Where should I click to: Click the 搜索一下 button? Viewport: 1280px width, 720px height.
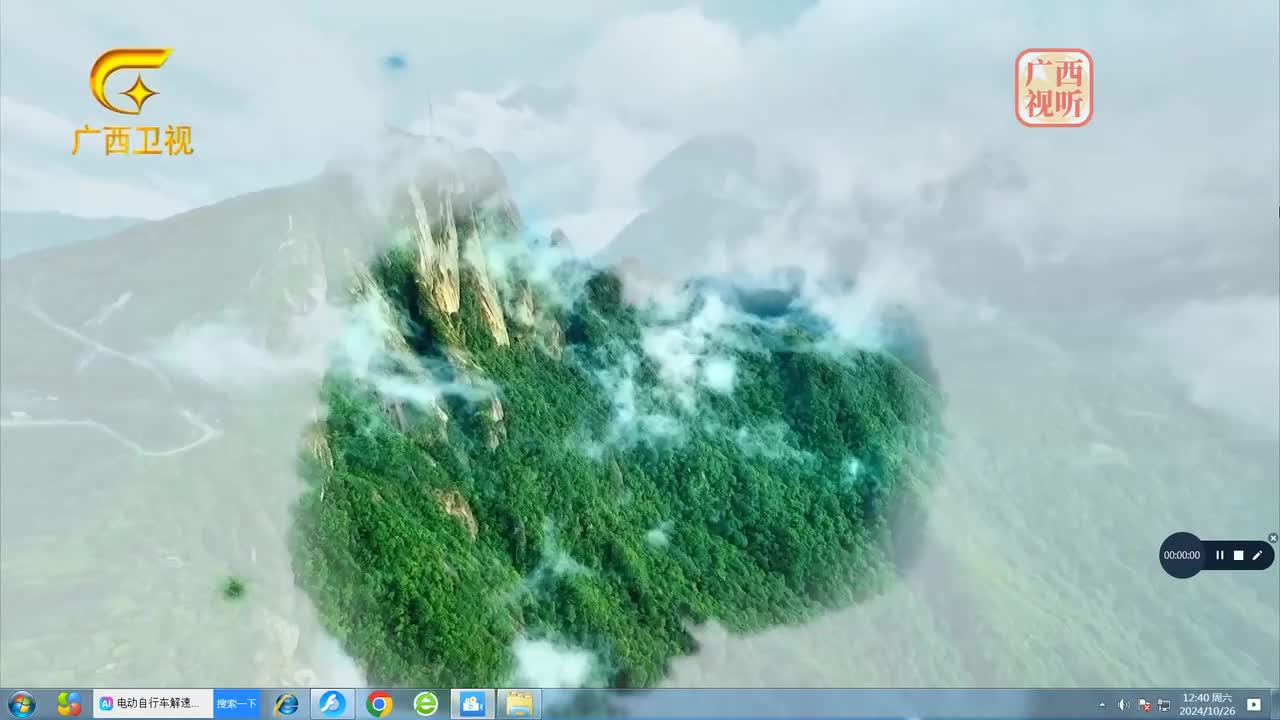click(237, 704)
